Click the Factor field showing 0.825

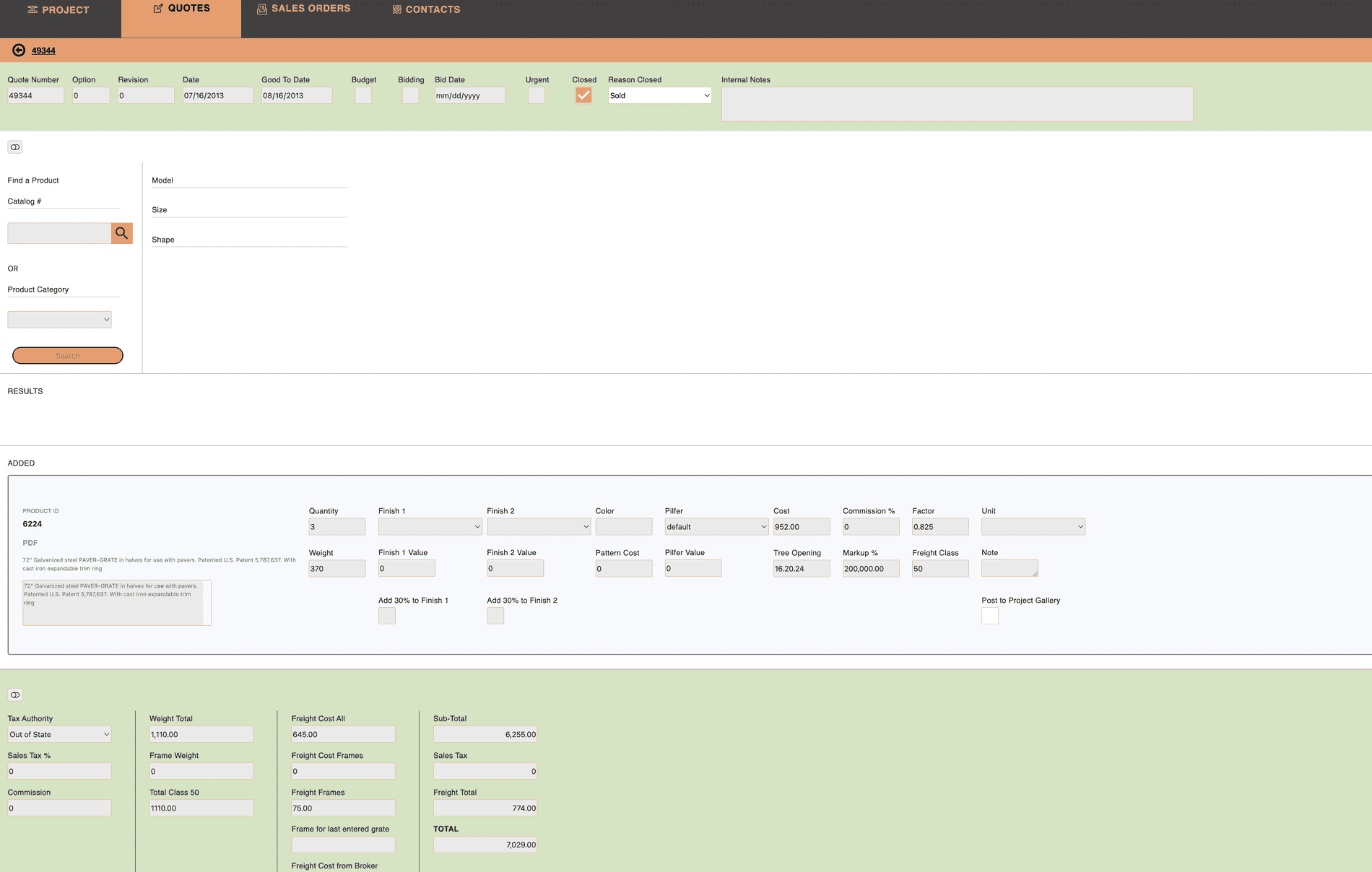[940, 527]
